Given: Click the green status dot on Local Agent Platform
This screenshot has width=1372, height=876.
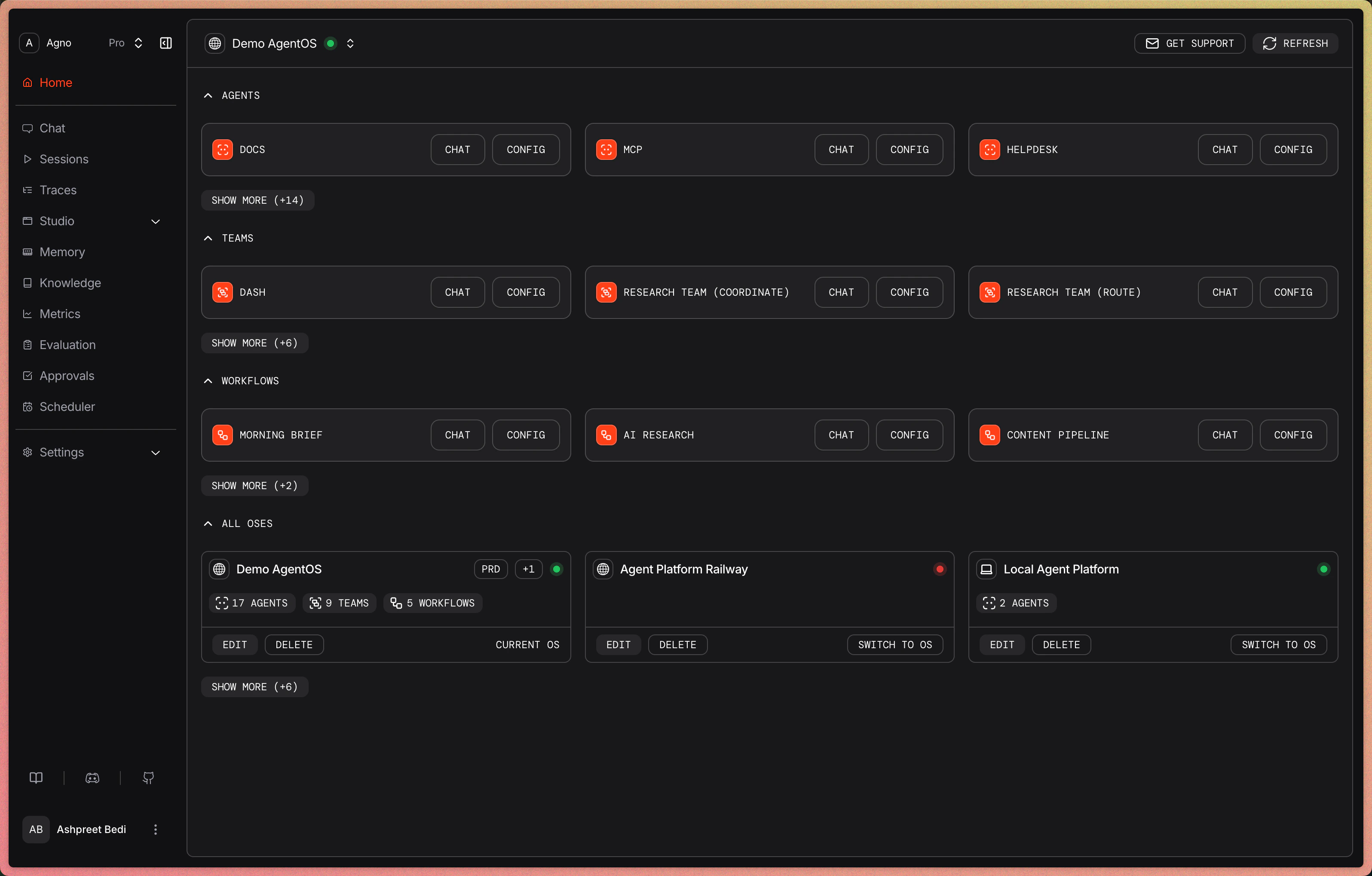Looking at the screenshot, I should point(1323,569).
